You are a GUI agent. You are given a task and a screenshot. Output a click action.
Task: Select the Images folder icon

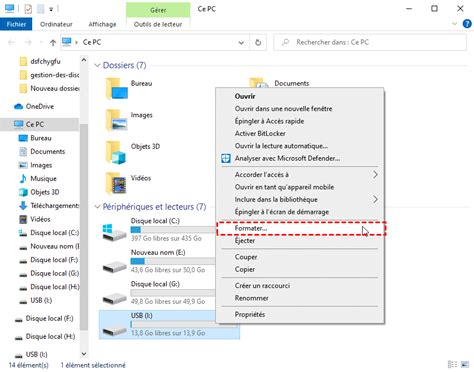(116, 120)
